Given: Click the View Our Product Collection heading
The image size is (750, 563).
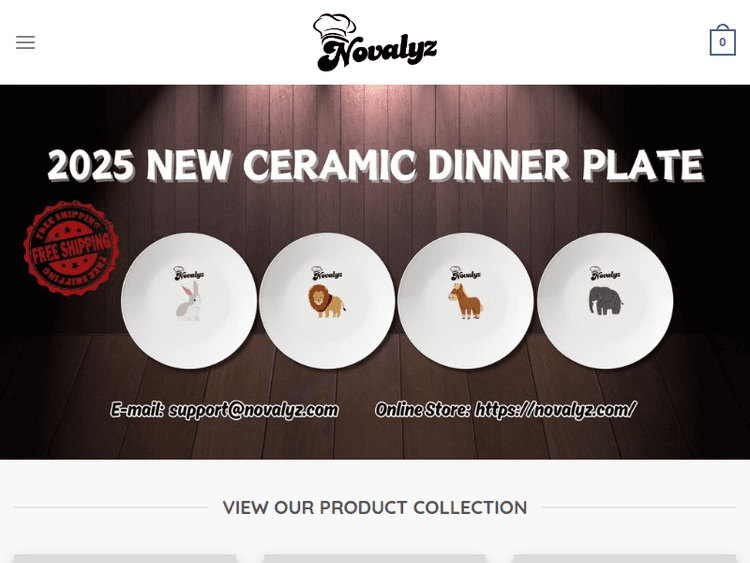Looking at the screenshot, I should pos(375,508).
